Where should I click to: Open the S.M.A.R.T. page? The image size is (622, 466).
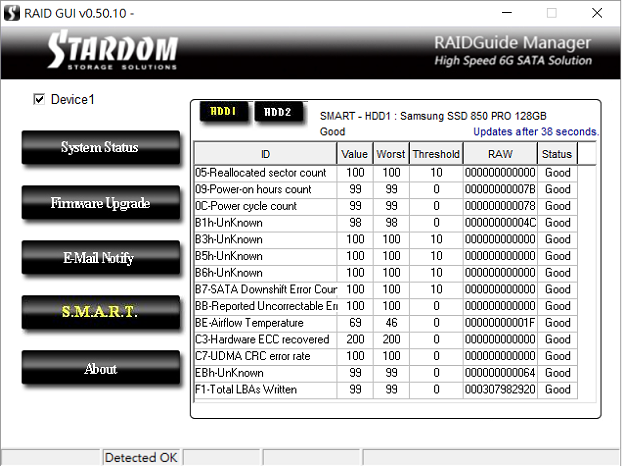pyautogui.click(x=100, y=312)
